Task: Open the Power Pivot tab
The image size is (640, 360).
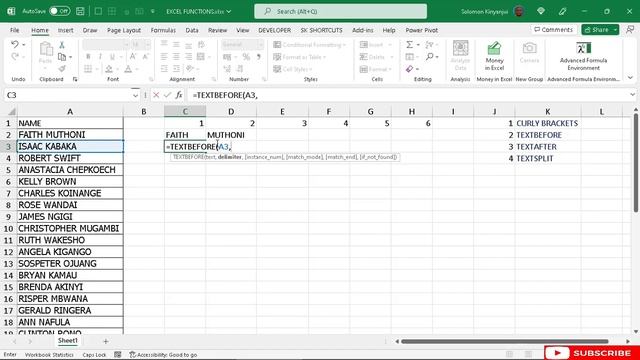Action: pos(421,30)
